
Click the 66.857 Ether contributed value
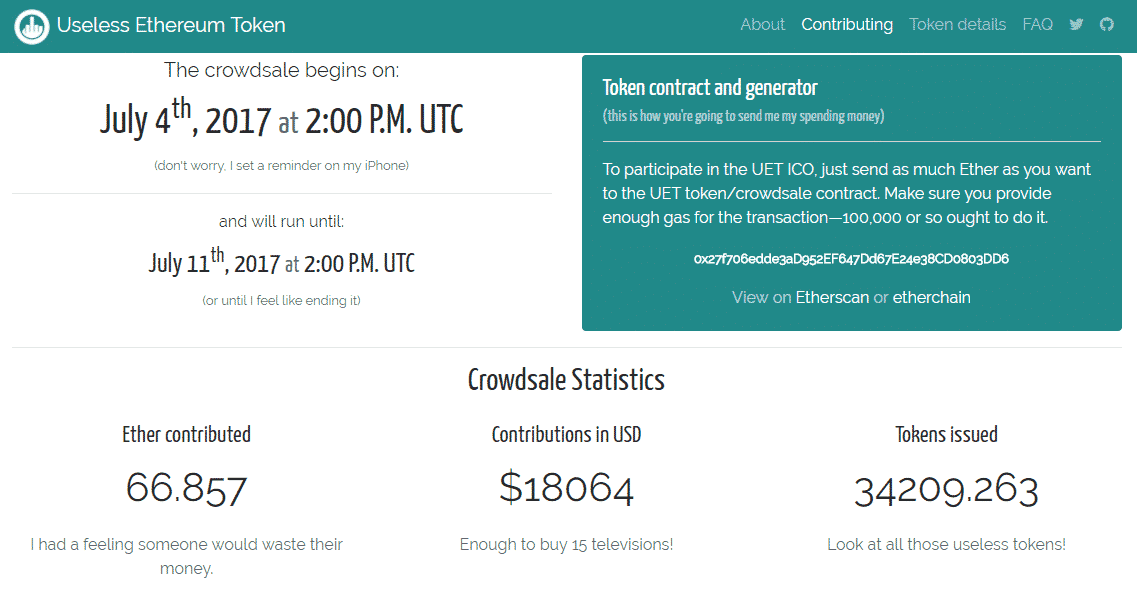[186, 489]
